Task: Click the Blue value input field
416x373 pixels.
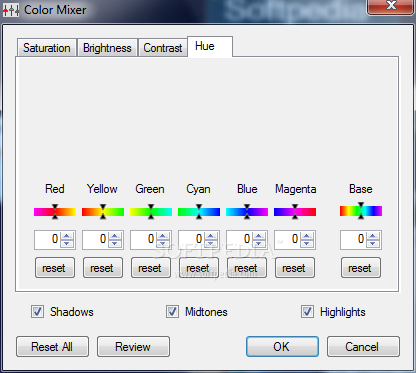Action: click(239, 239)
